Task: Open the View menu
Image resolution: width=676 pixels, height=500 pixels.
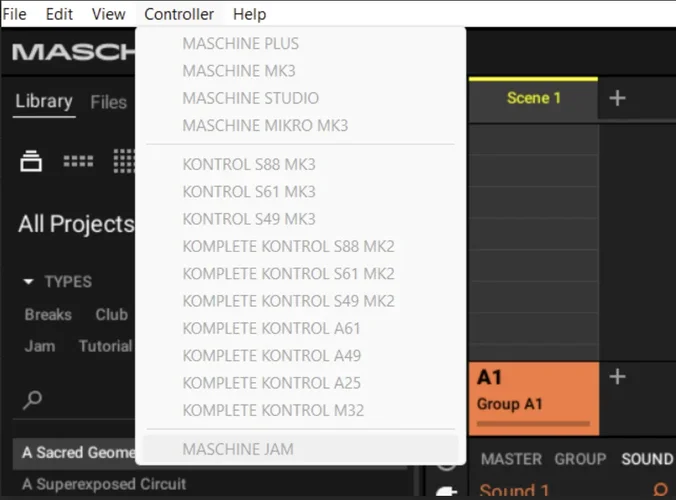Action: (x=109, y=14)
